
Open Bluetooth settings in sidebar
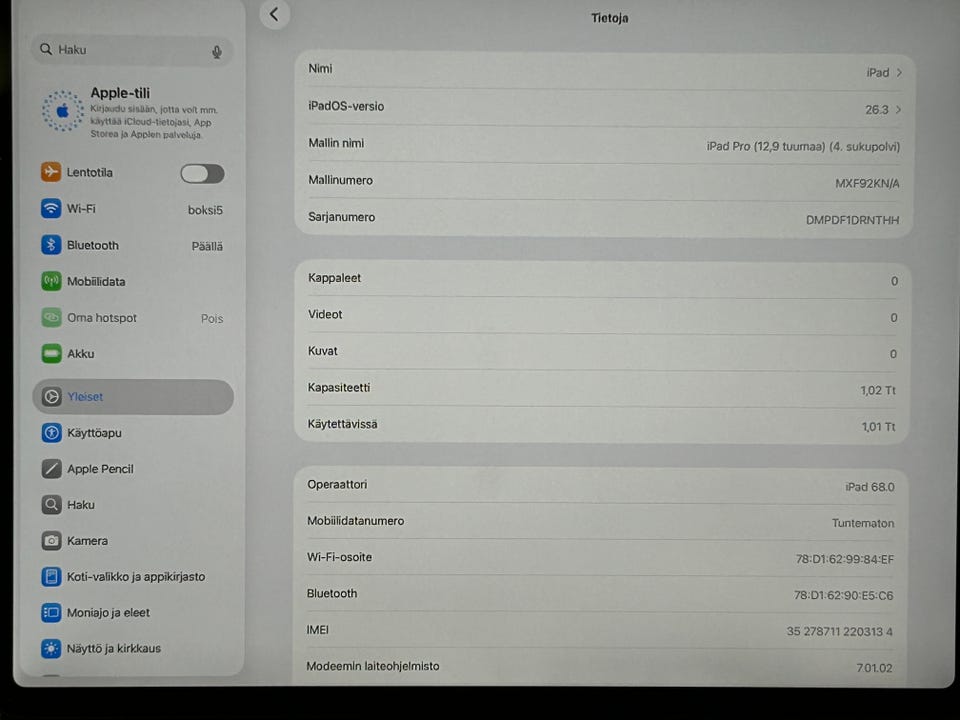[132, 245]
